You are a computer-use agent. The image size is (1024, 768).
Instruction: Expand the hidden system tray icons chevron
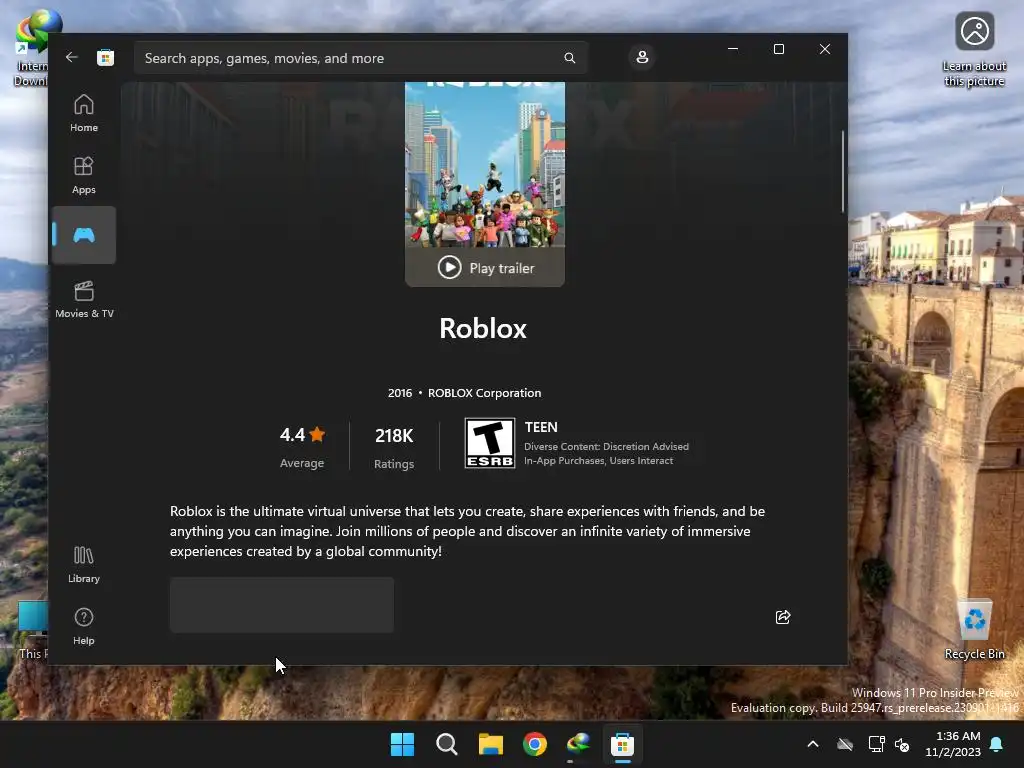(x=813, y=744)
